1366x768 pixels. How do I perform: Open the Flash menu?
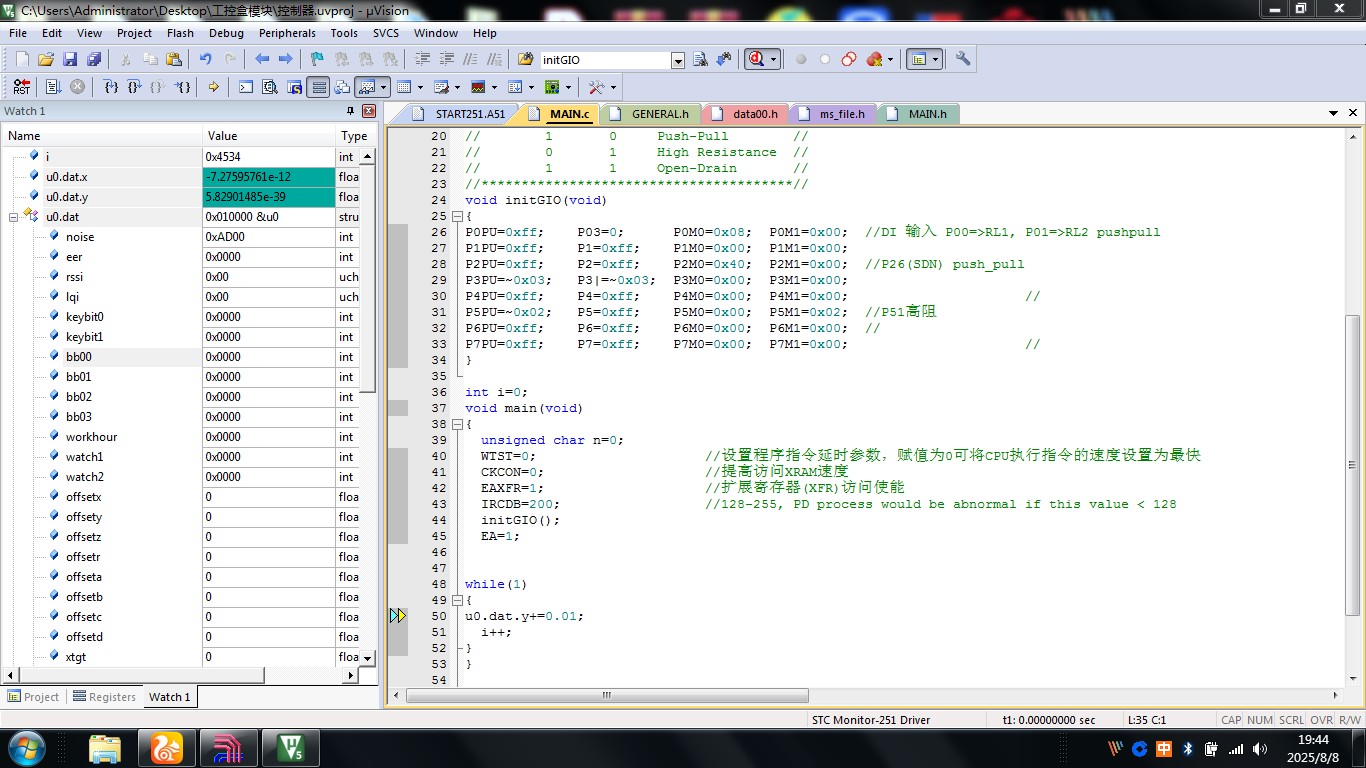(180, 33)
